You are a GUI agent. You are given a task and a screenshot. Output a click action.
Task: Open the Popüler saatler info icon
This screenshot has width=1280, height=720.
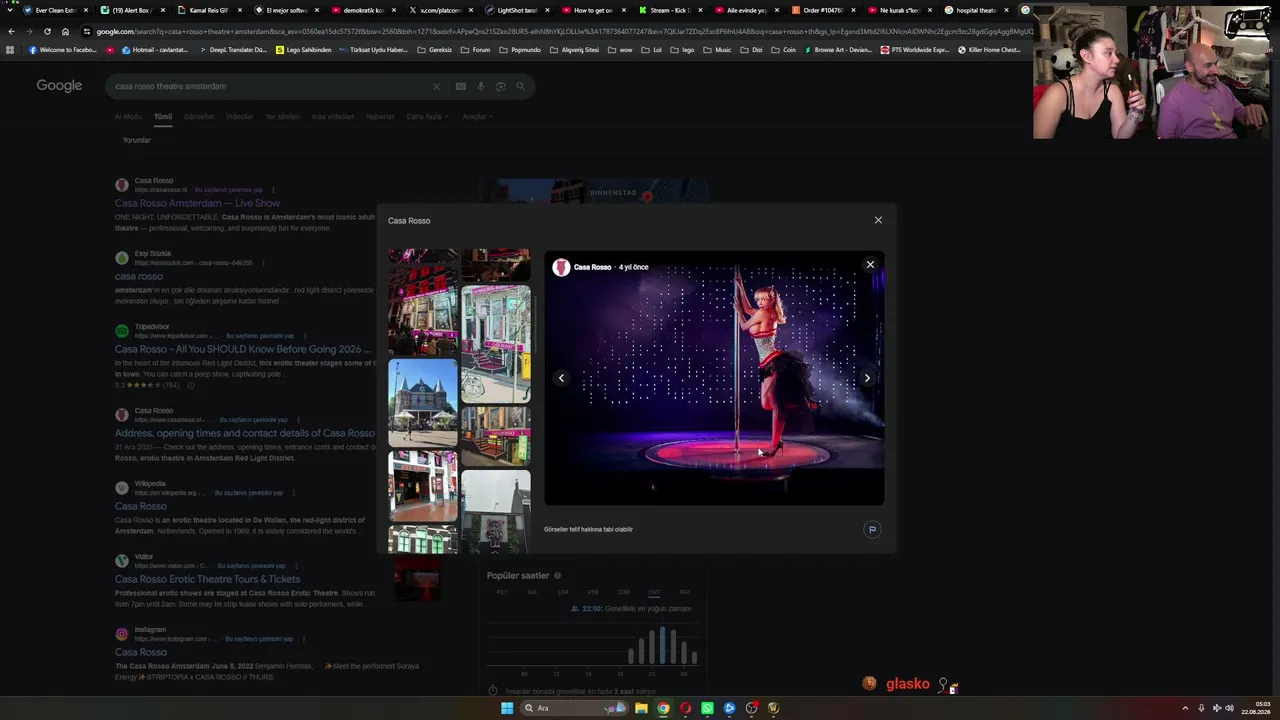pos(557,576)
